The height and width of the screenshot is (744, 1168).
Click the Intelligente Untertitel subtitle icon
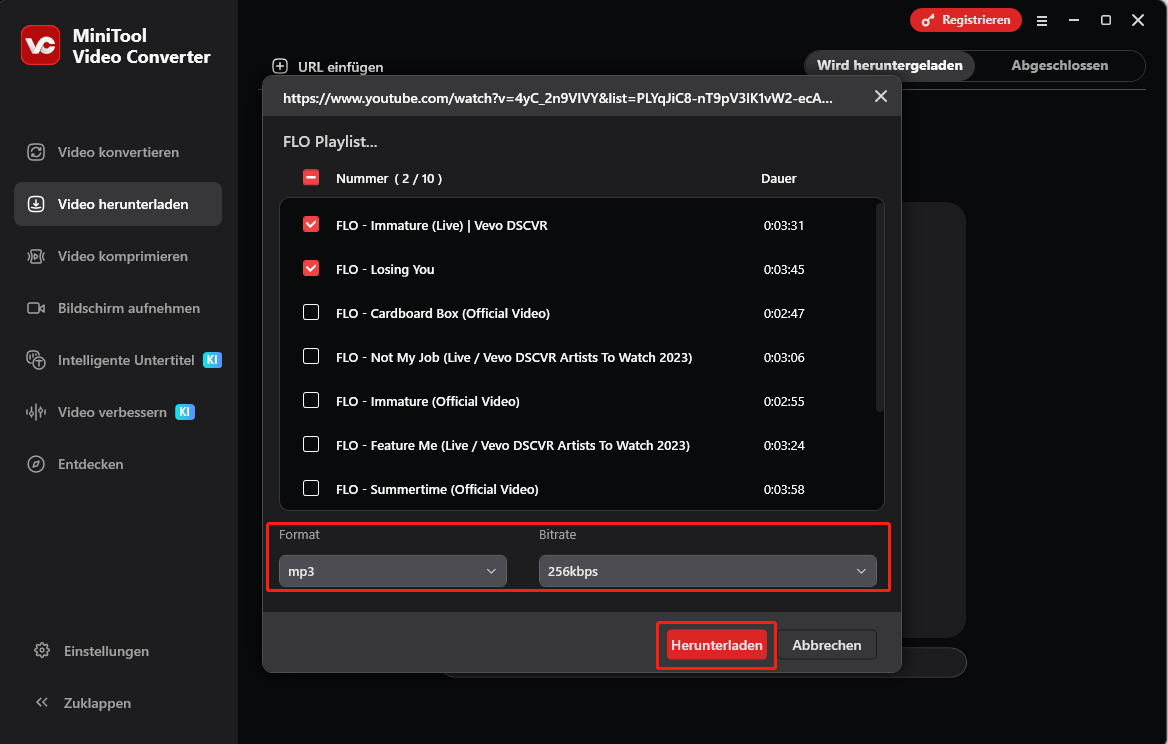[x=36, y=360]
